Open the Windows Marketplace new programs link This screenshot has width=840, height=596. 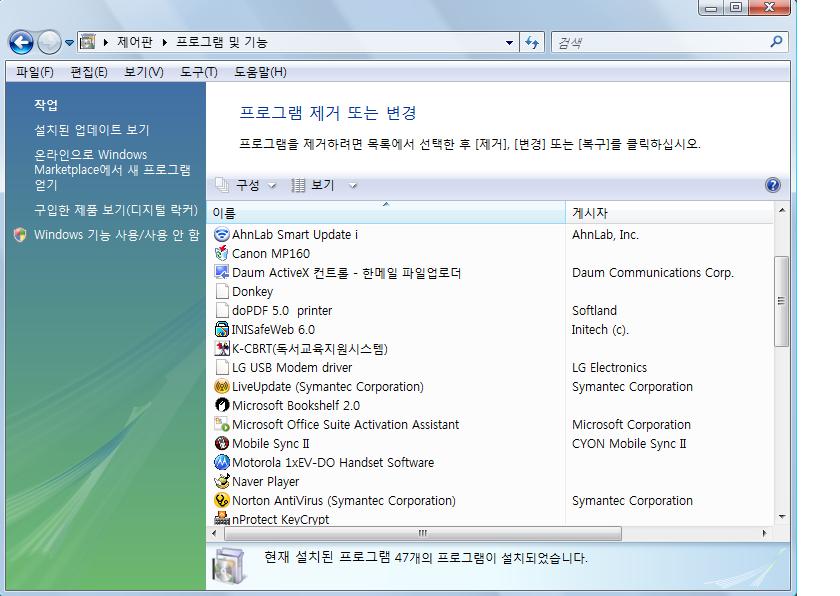tap(112, 170)
